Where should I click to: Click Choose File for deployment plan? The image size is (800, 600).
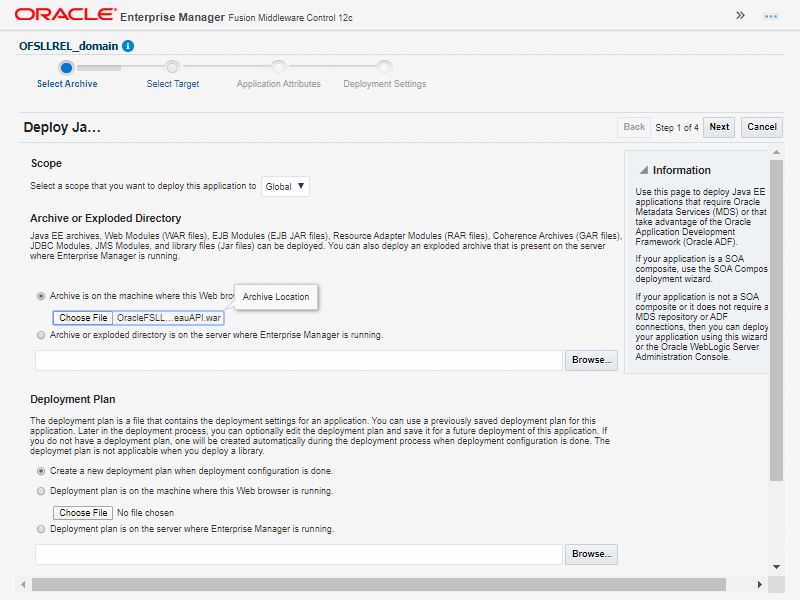coord(83,513)
